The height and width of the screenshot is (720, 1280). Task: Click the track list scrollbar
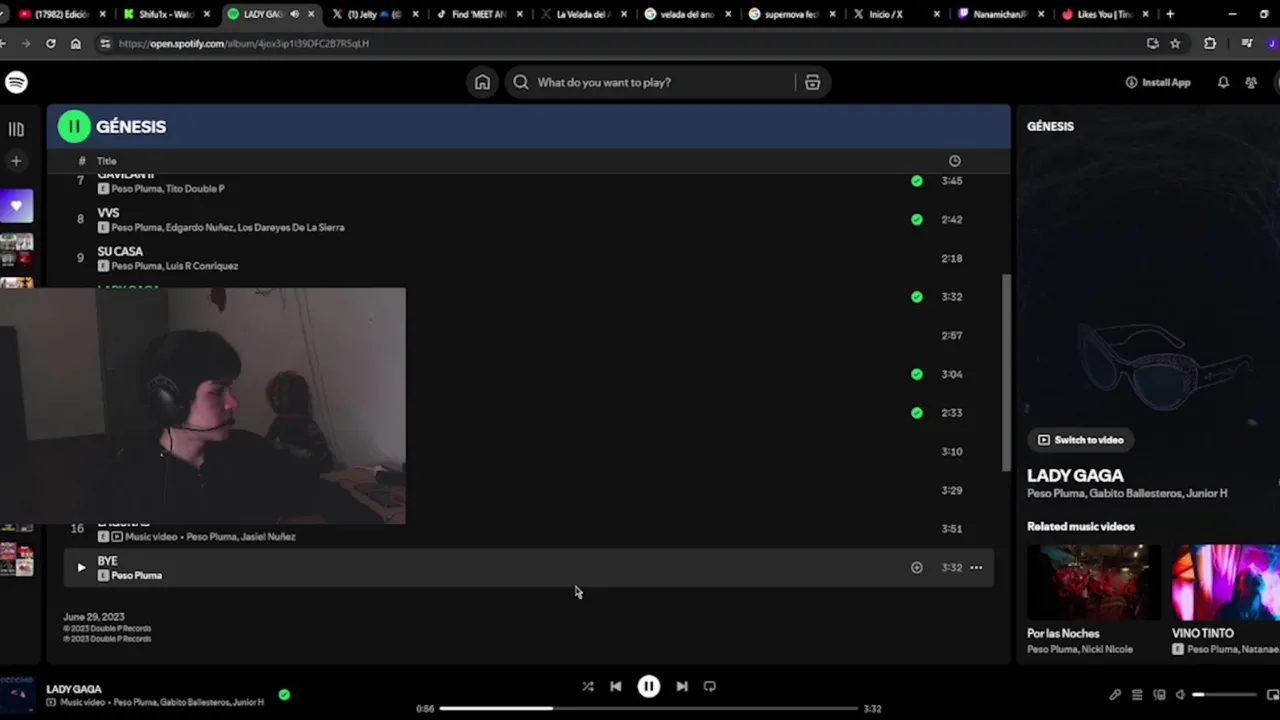pos(1006,372)
